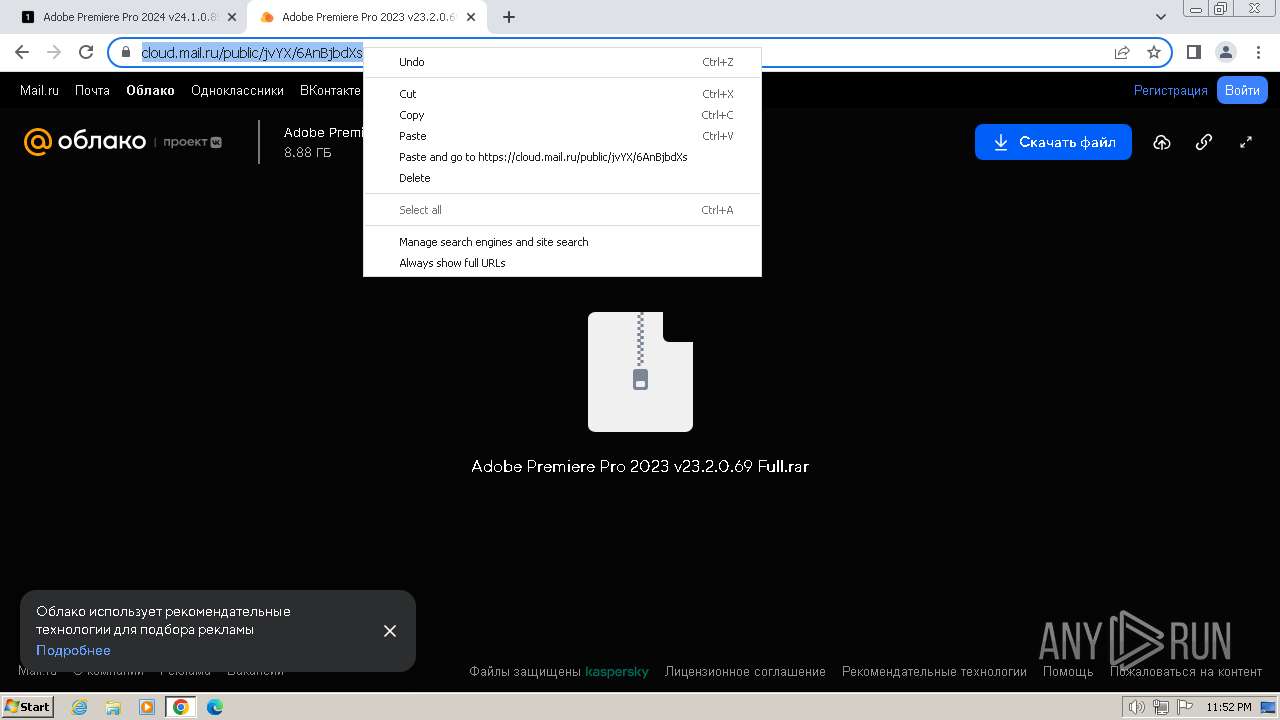Screen dimensions: 1280x720
Task: Click the Chrome icon in taskbar
Action: (x=181, y=707)
